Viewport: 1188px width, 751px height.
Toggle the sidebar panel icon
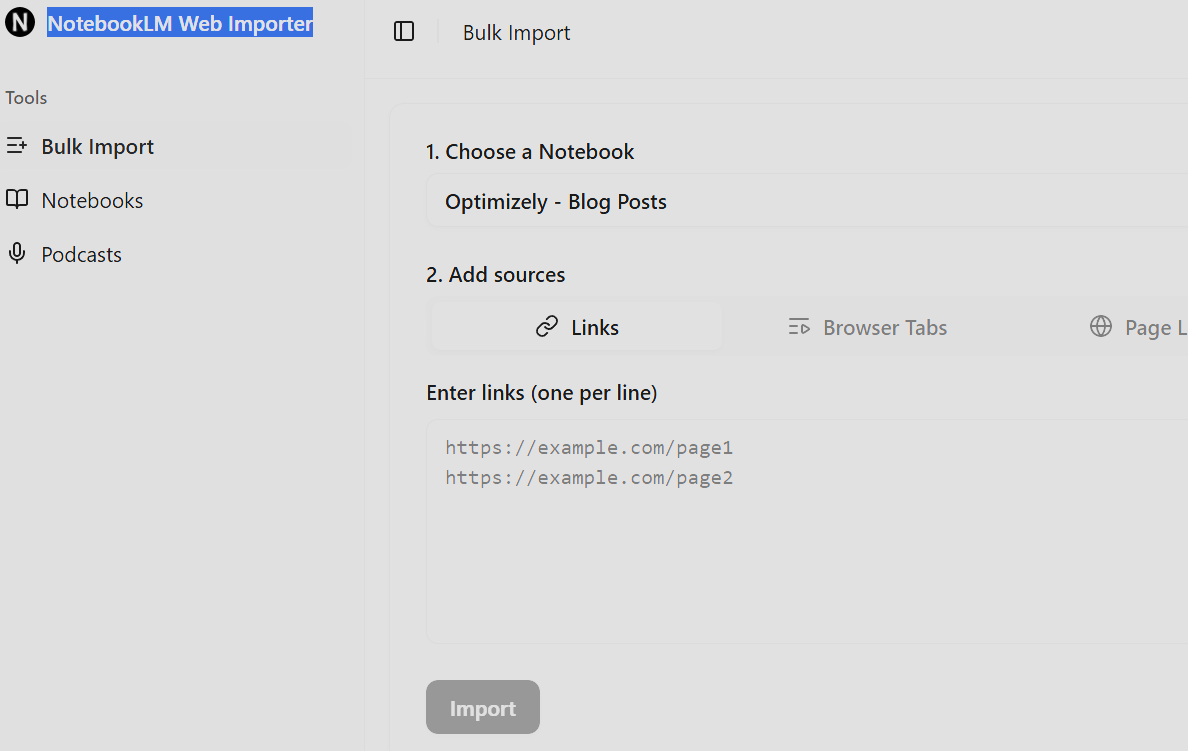tap(404, 32)
